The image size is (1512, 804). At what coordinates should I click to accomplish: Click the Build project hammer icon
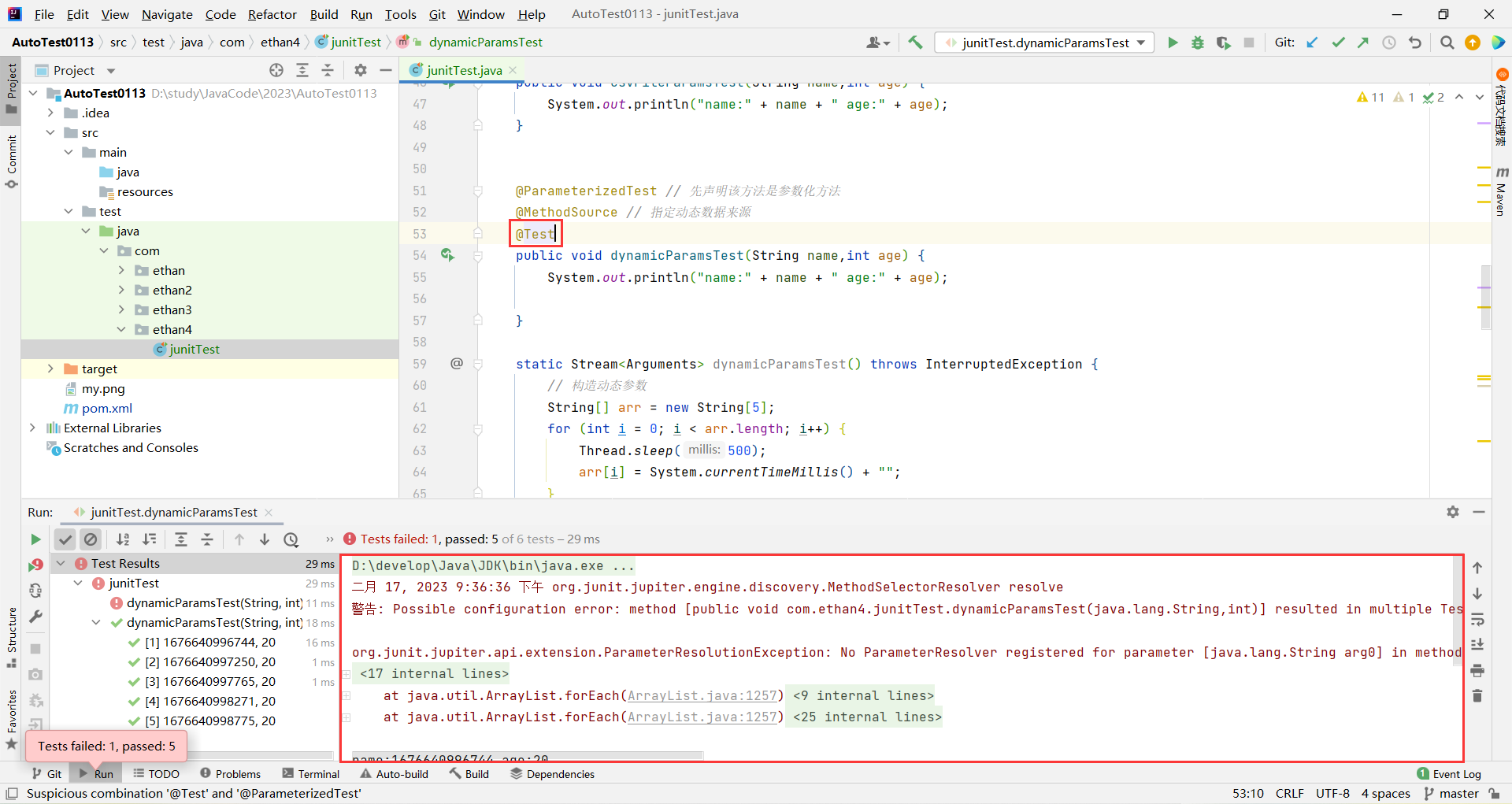(x=915, y=43)
